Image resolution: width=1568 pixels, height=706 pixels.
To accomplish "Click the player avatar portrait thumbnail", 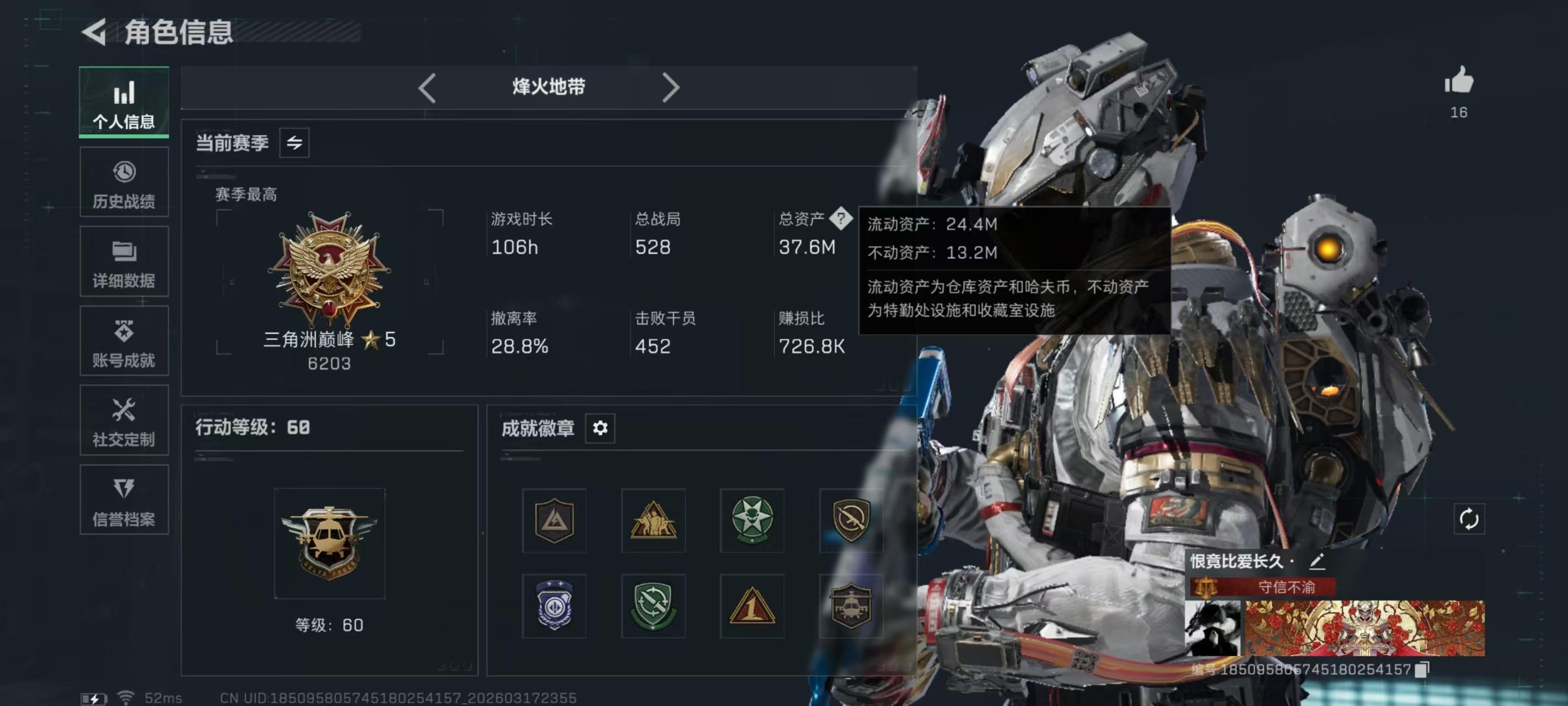I will click(x=1212, y=628).
